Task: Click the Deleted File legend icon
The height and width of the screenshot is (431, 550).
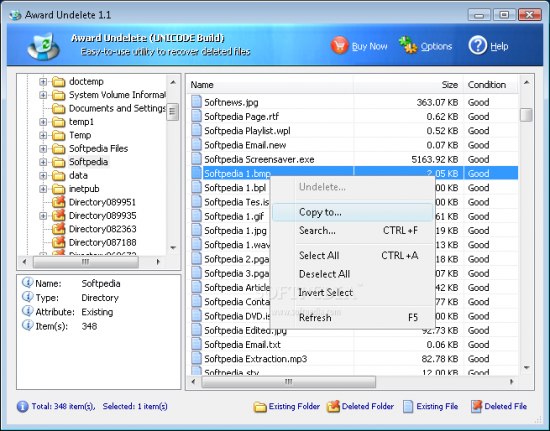Action: (x=476, y=406)
